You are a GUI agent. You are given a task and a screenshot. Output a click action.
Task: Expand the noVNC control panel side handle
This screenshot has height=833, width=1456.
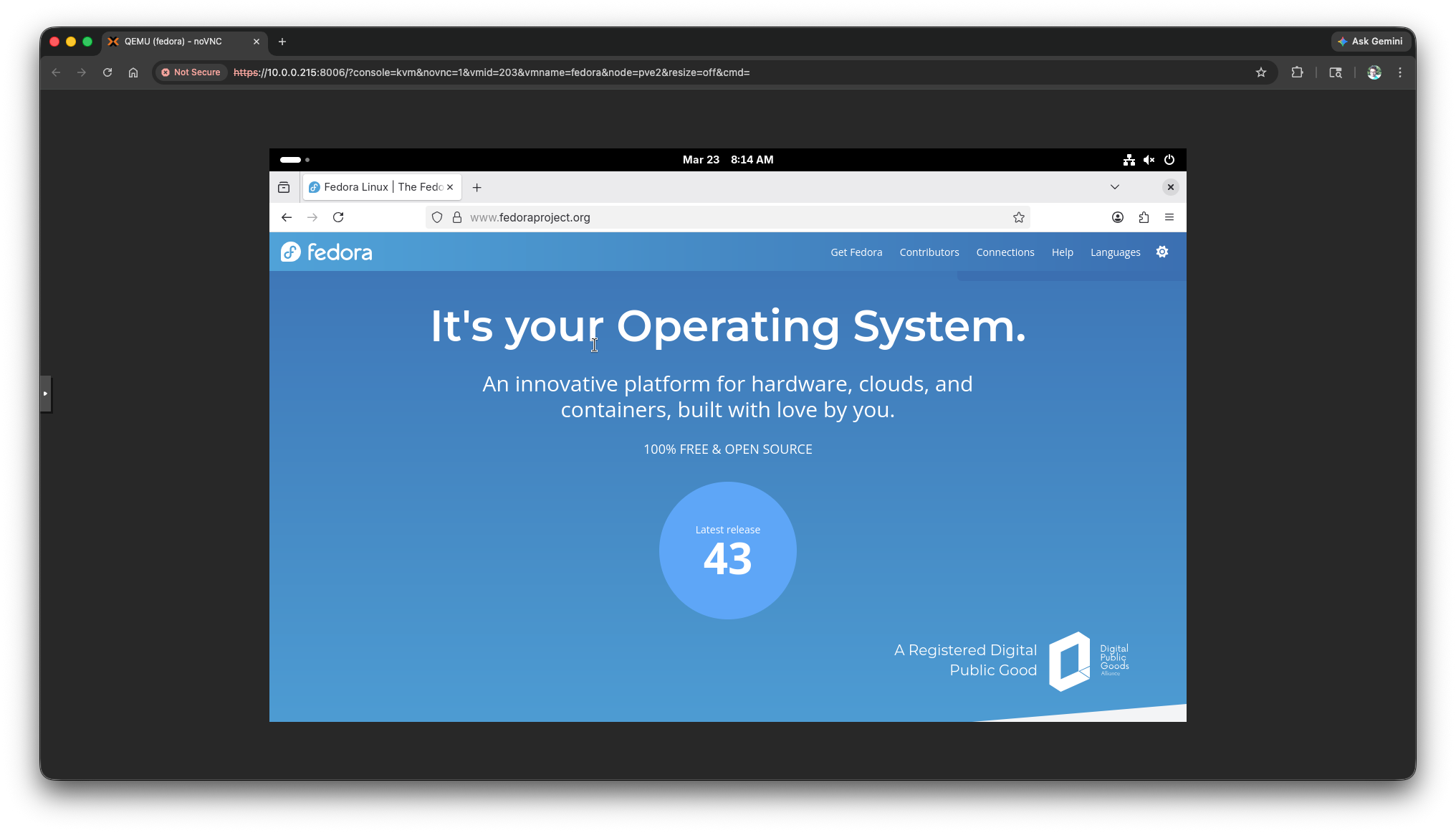46,394
